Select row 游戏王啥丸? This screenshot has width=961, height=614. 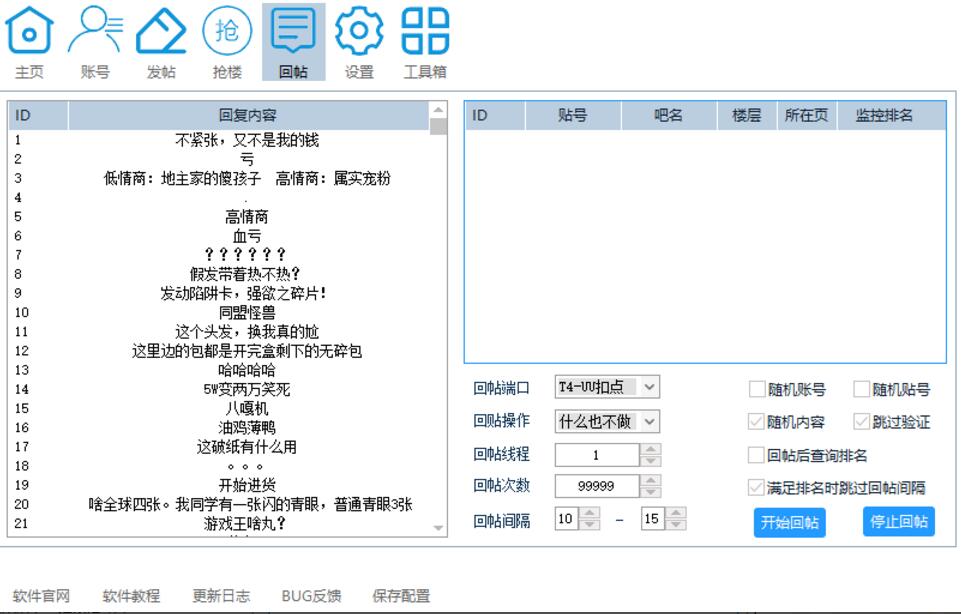tap(219, 523)
